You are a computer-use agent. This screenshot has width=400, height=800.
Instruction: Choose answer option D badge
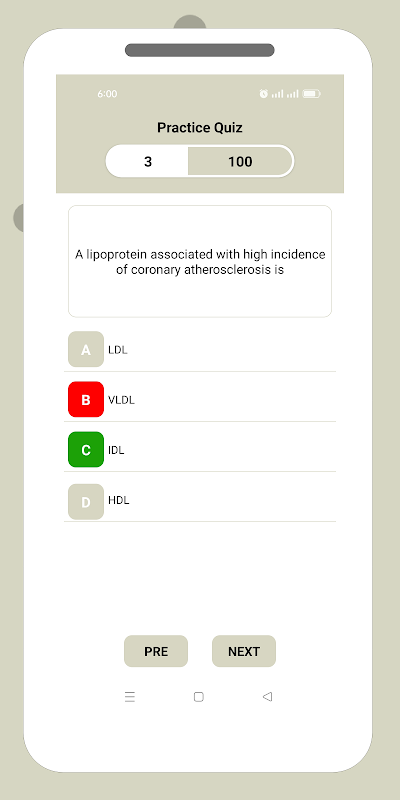point(86,502)
